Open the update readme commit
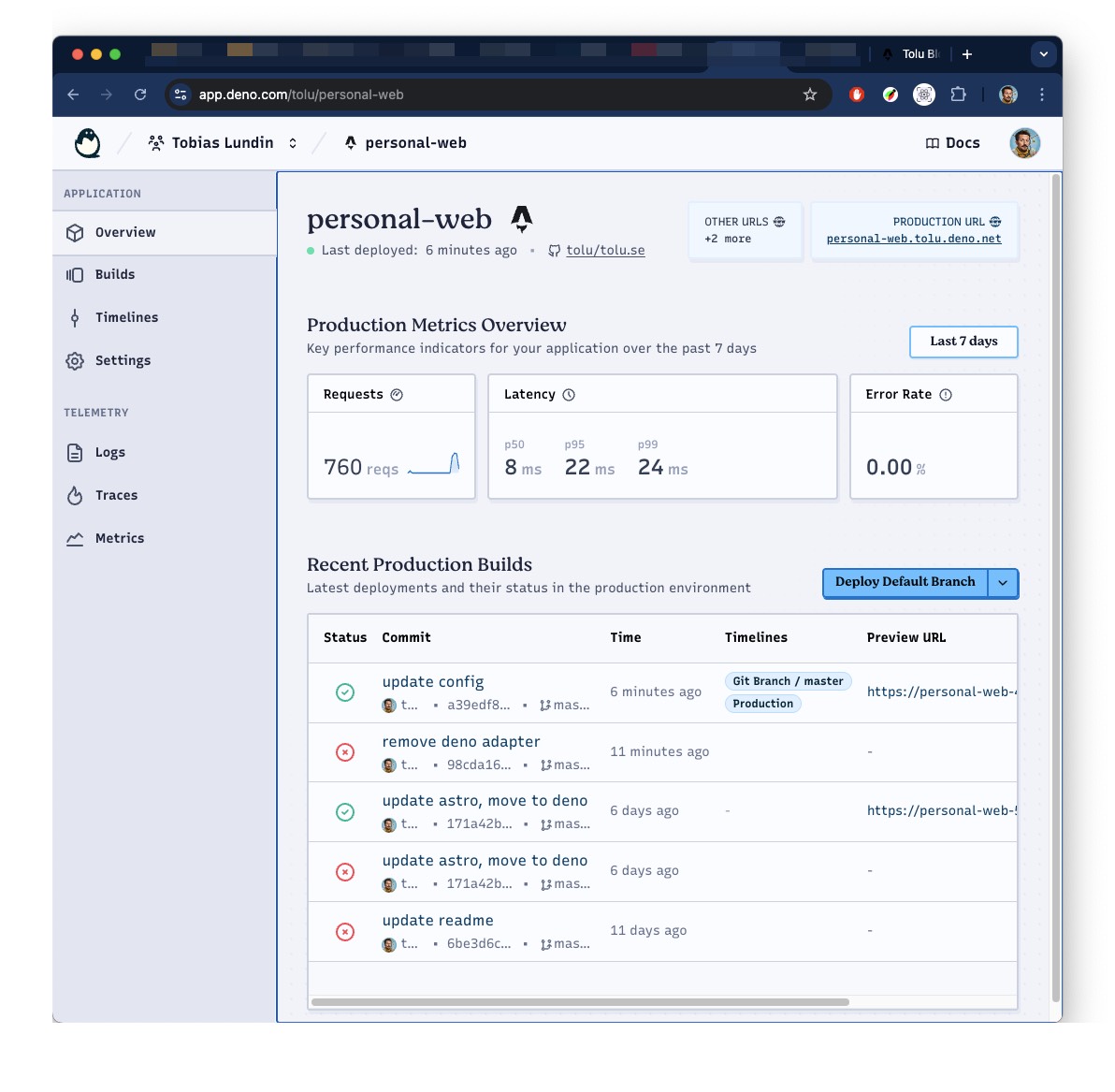 (x=438, y=920)
